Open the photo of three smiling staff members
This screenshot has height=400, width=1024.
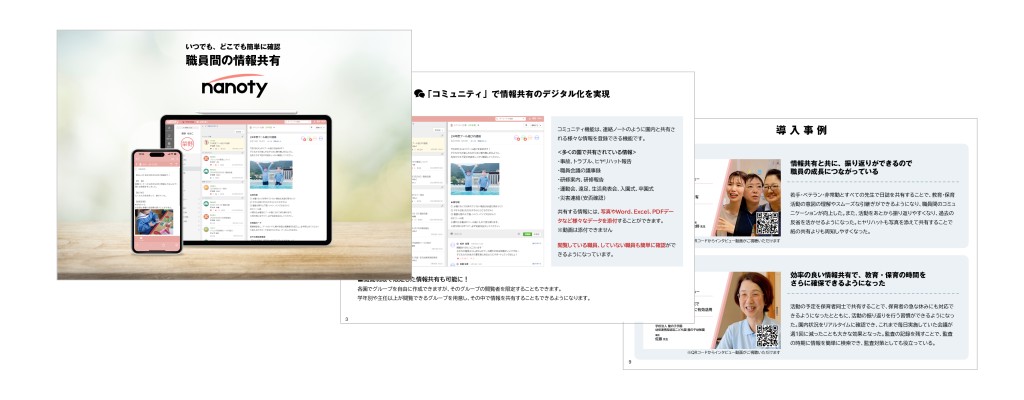(x=749, y=197)
